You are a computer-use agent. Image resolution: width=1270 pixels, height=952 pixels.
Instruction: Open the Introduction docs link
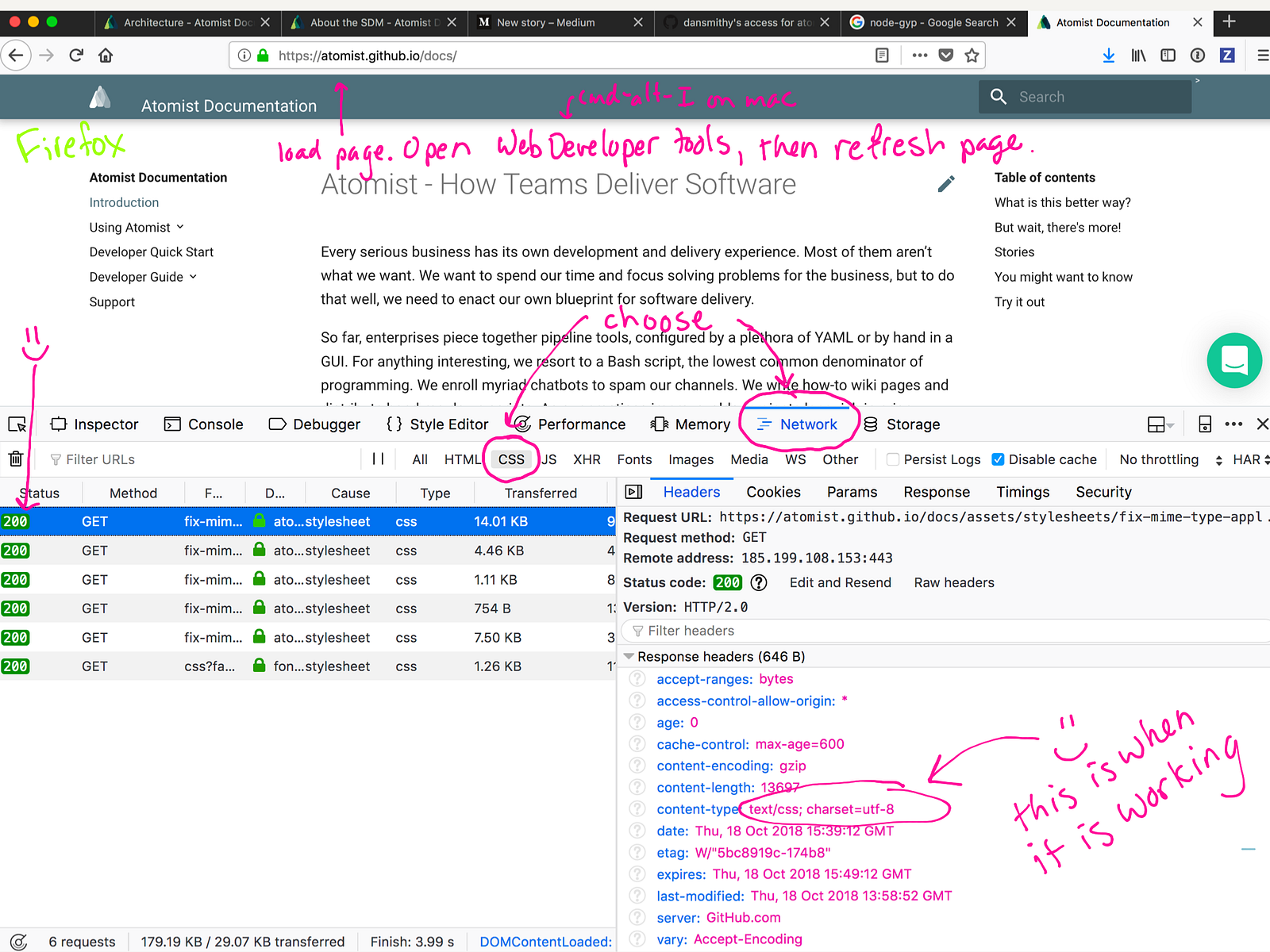(x=124, y=202)
